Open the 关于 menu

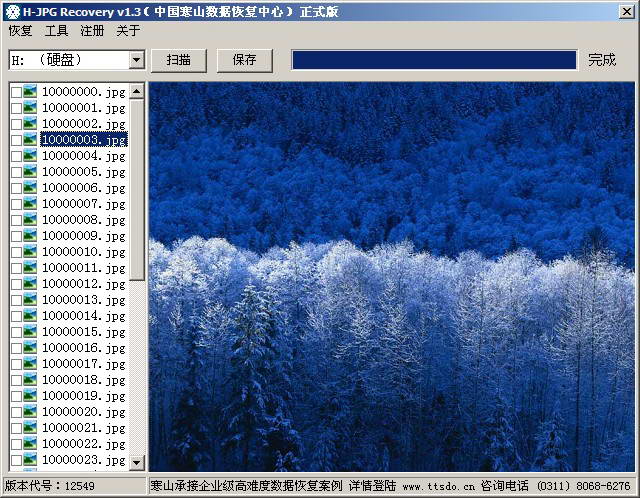tap(128, 31)
